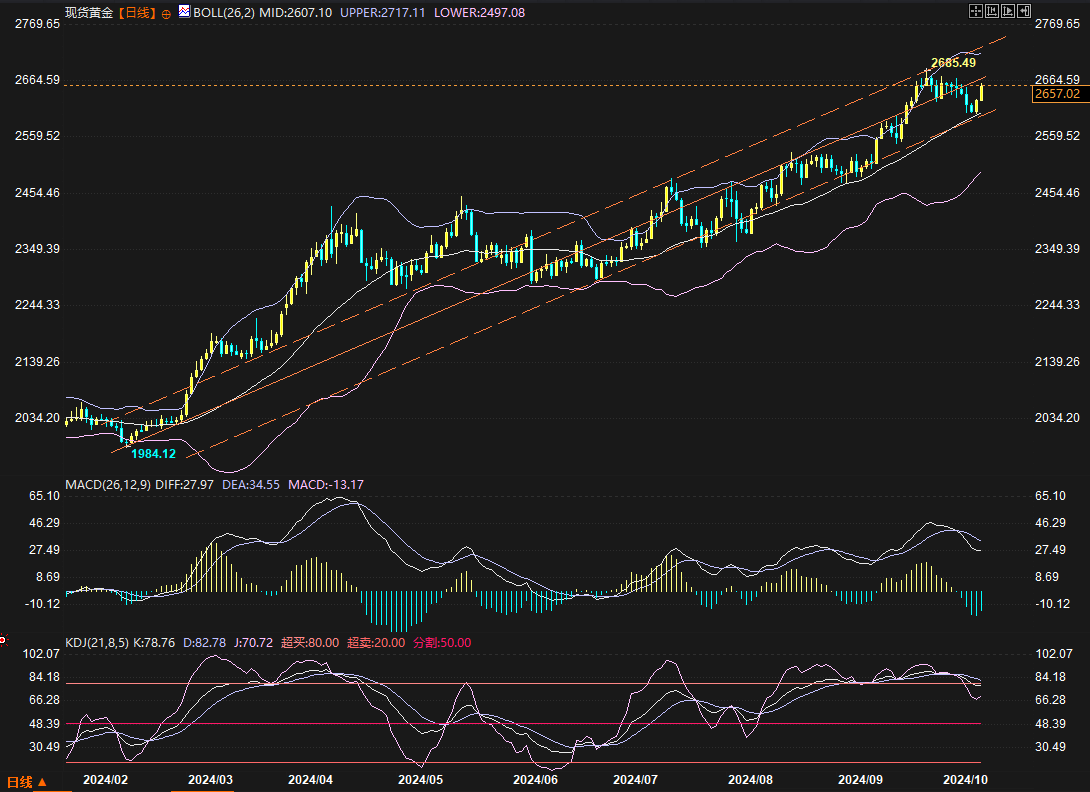This screenshot has width=1090, height=792.
Task: Click the second icon in top-right toolbar
Action: (992, 11)
